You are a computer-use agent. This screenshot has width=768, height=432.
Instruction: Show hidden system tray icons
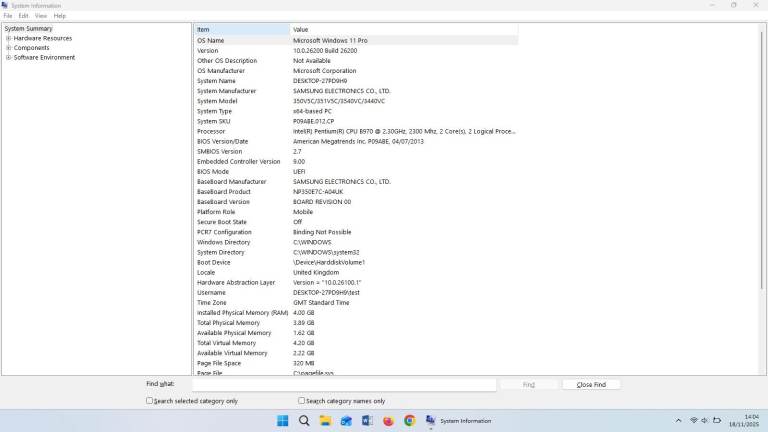tap(679, 421)
